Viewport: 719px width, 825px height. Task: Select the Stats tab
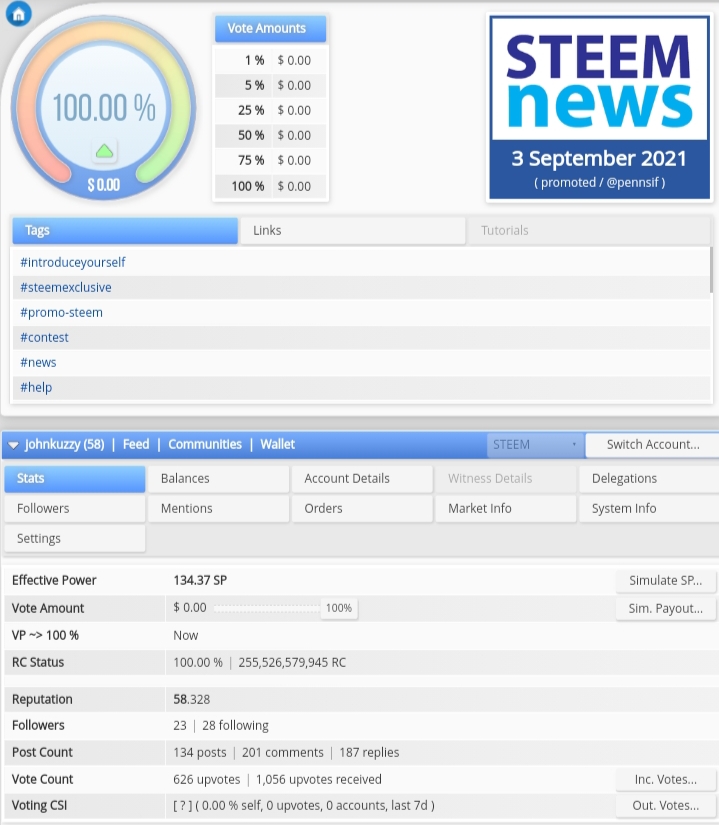[75, 479]
